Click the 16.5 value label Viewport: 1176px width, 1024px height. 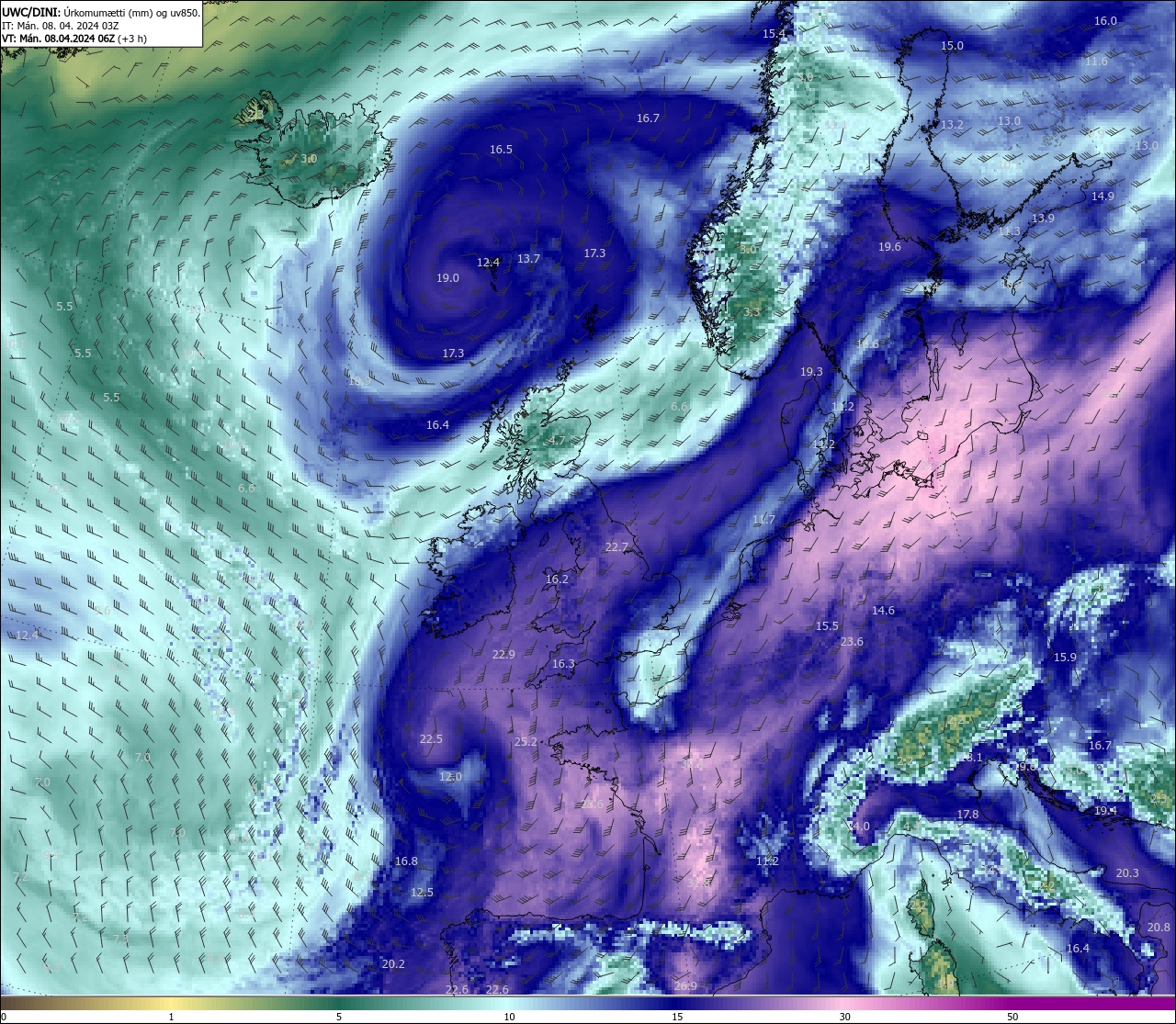501,150
